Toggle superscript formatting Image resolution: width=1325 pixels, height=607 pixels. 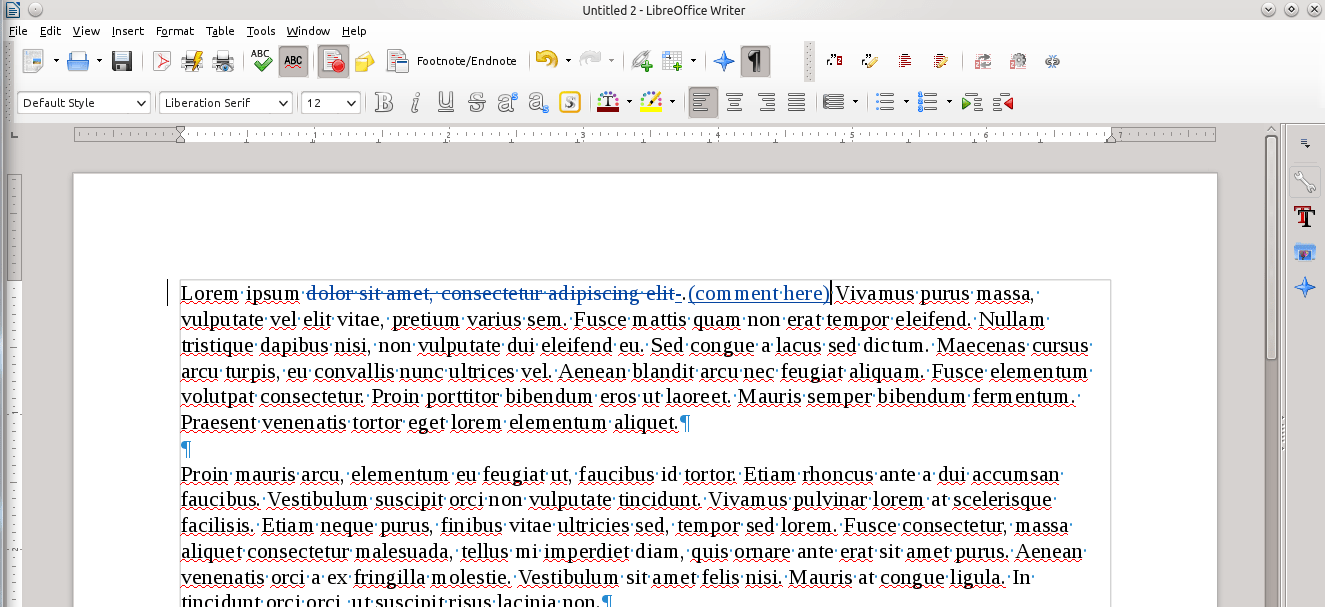click(507, 102)
